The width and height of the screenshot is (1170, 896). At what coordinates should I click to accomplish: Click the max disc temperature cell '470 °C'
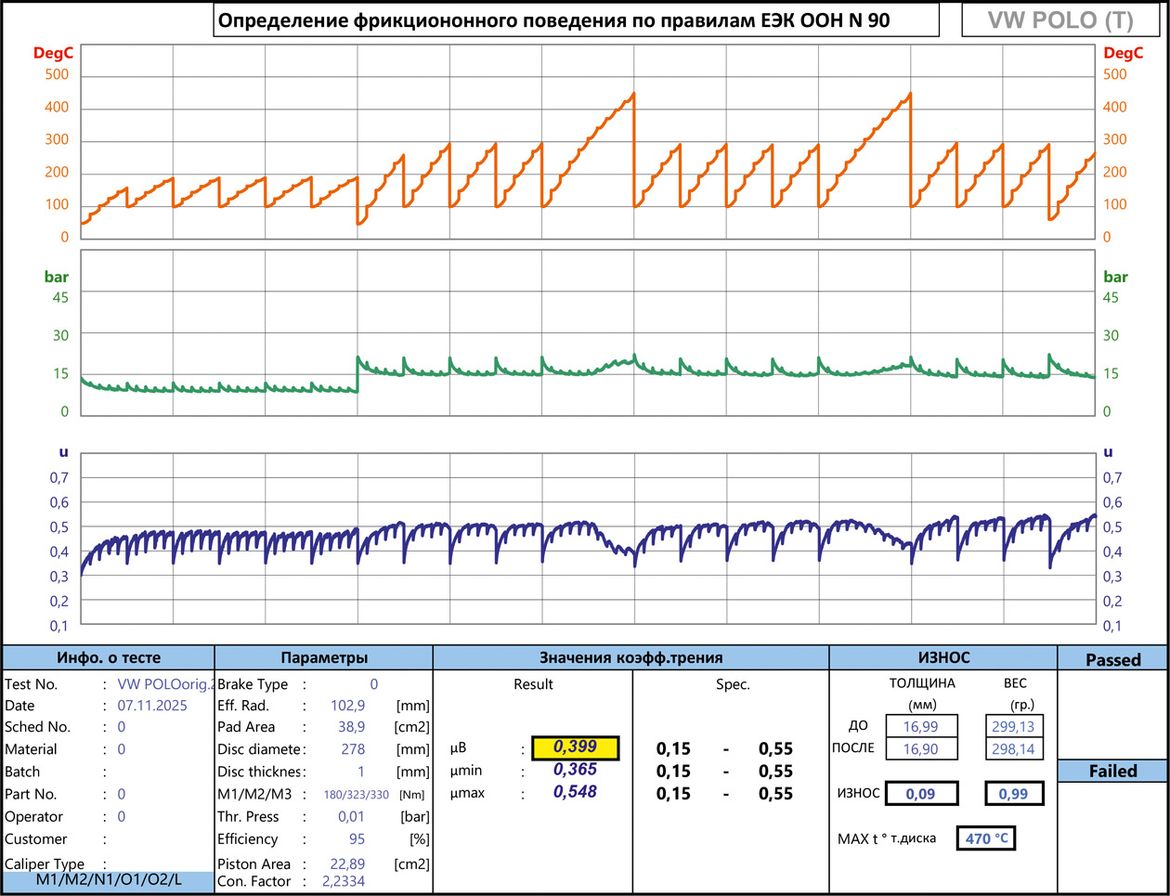click(986, 839)
